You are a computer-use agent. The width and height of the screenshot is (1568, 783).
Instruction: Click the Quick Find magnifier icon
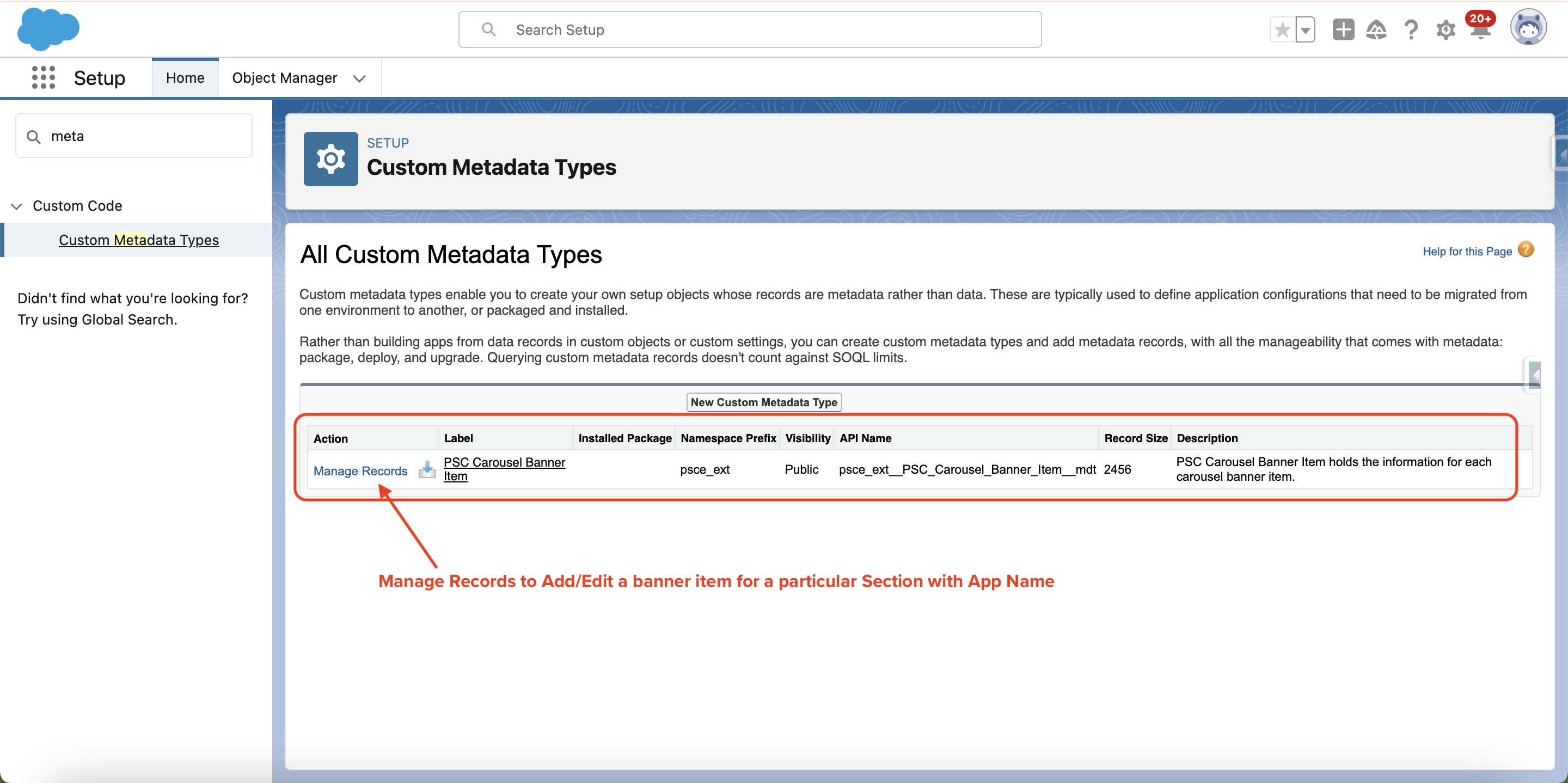click(x=33, y=136)
